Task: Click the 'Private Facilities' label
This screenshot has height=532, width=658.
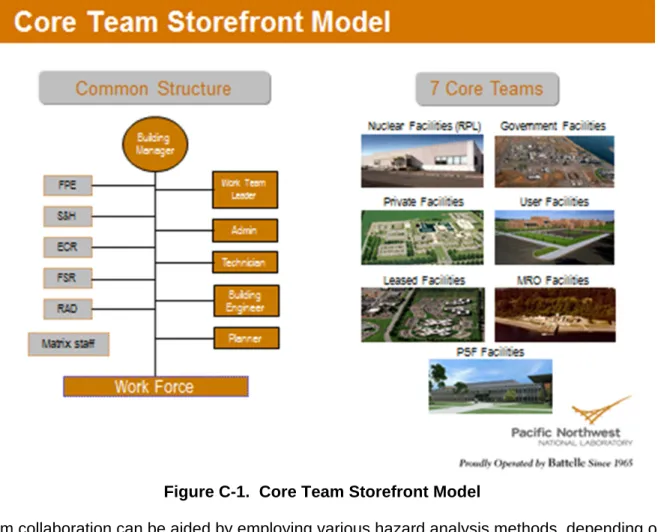Action: (x=423, y=202)
